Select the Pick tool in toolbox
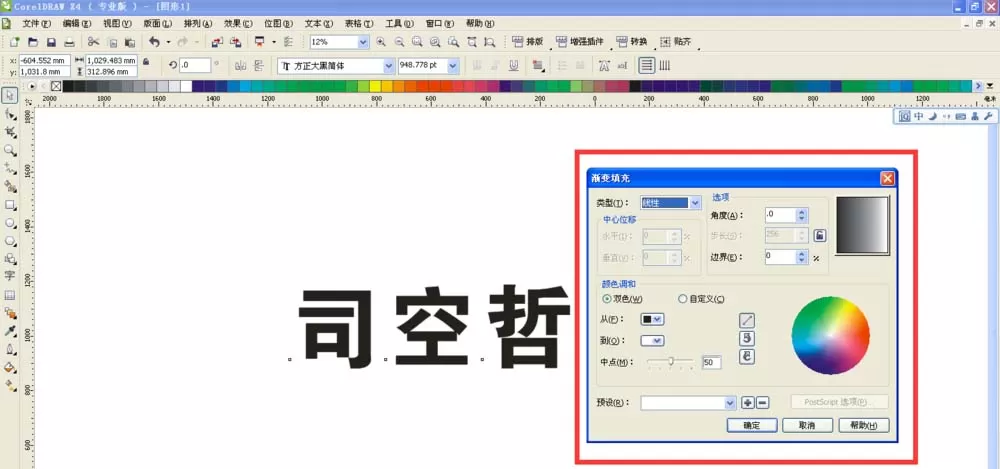The height and width of the screenshot is (469, 1000). (10, 96)
